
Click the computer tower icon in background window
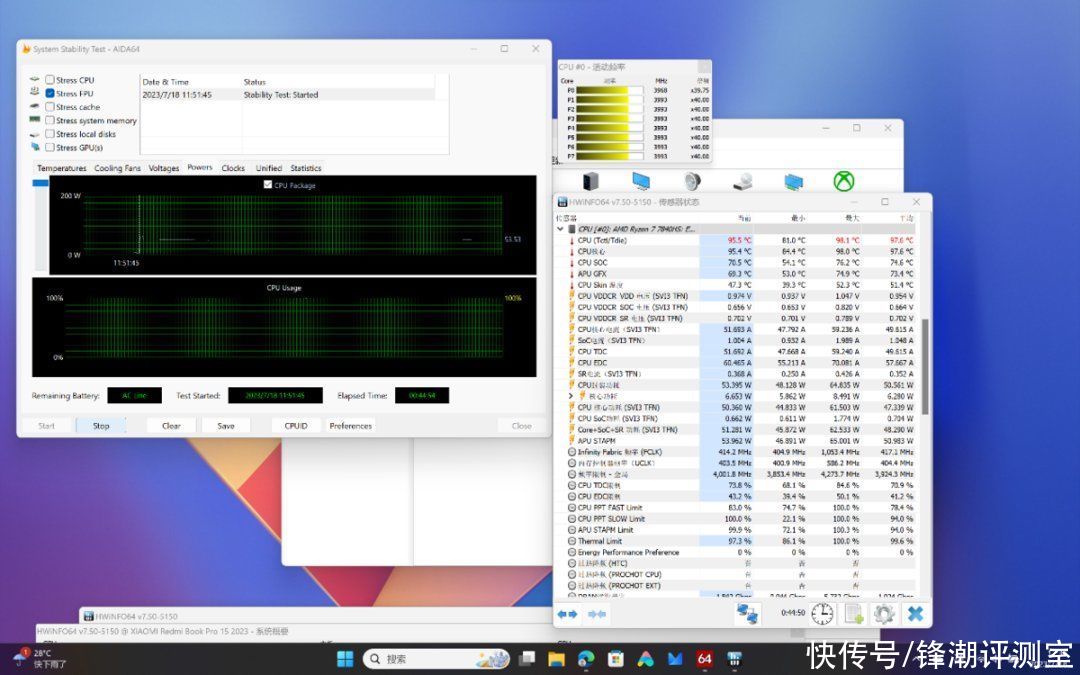pyautogui.click(x=590, y=181)
